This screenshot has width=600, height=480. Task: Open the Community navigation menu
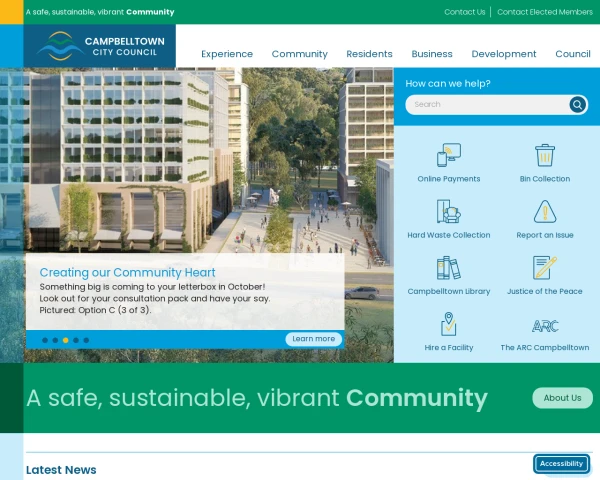coord(300,54)
